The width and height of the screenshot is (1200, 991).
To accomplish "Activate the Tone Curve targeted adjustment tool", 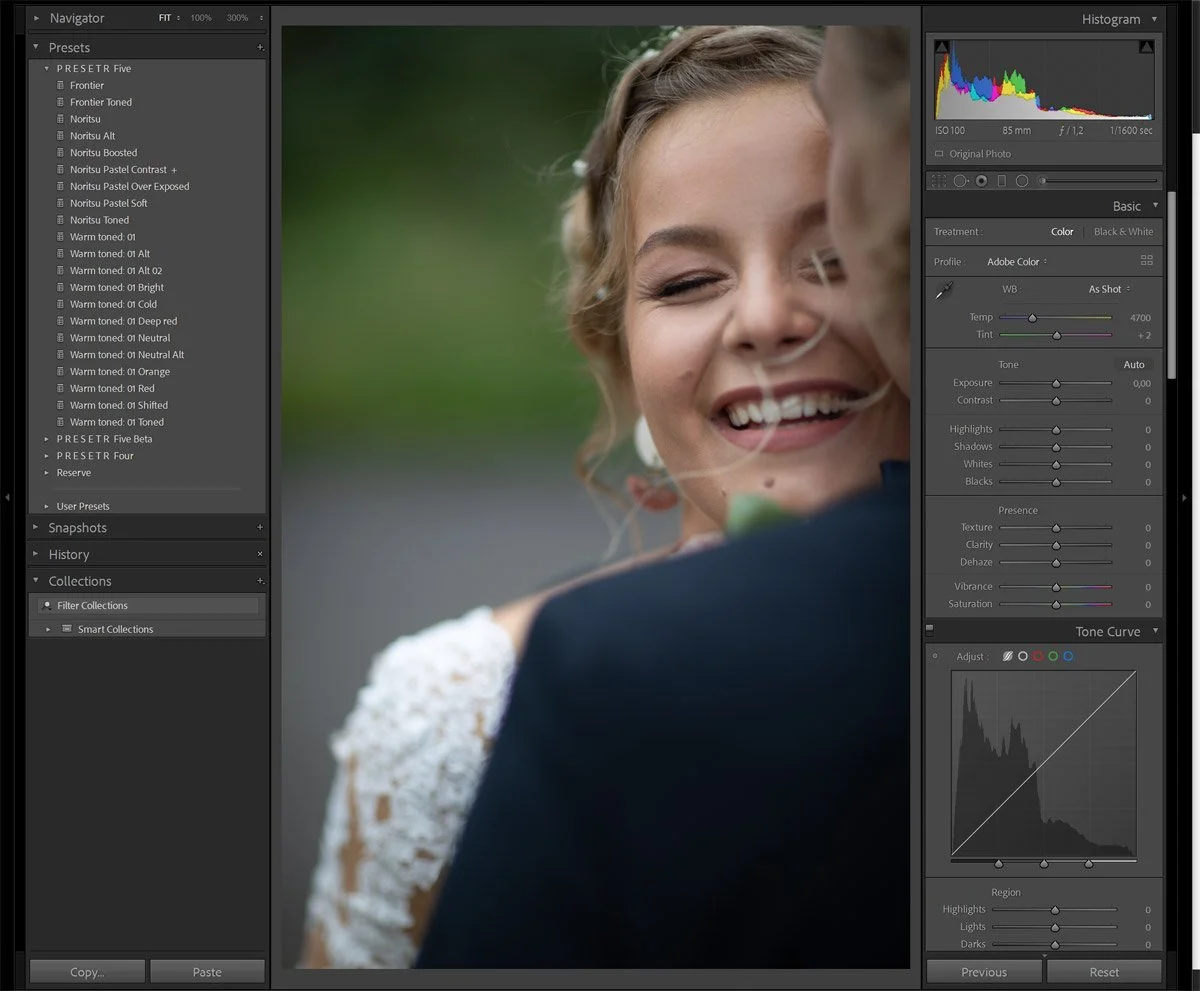I will click(935, 656).
